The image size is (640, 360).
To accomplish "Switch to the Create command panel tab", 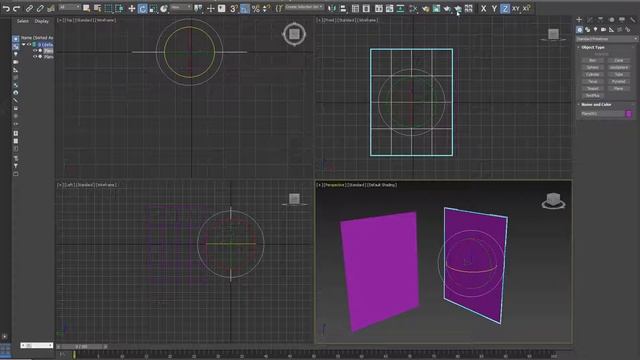I will [x=579, y=20].
